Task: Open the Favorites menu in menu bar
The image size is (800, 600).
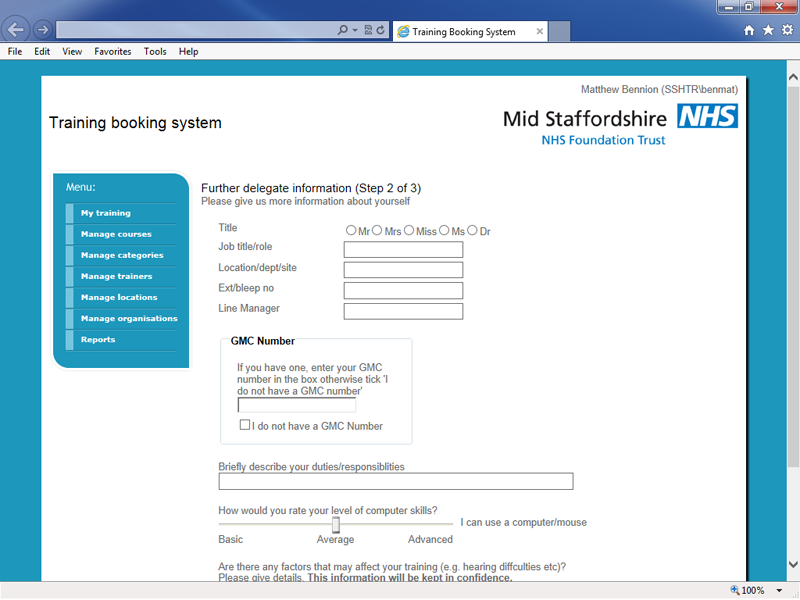Action: 112,51
